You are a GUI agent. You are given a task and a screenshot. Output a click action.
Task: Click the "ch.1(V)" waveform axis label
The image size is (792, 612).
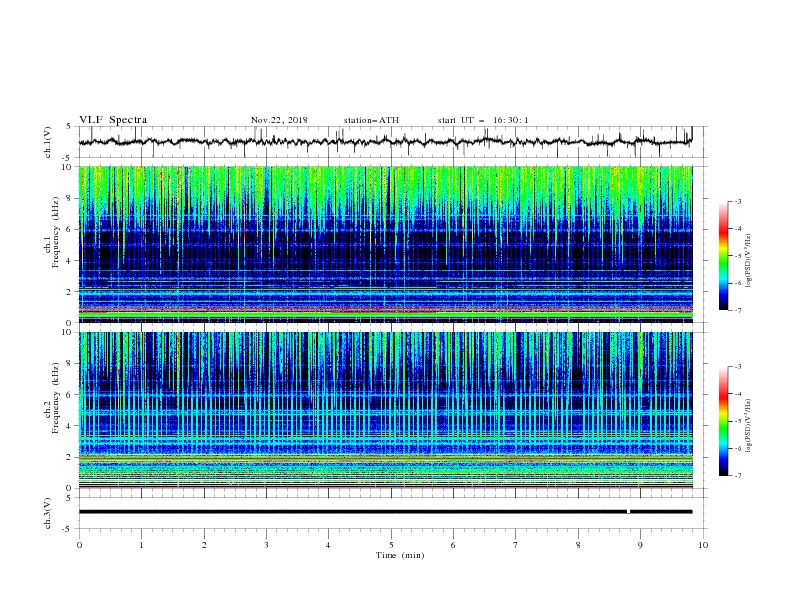coord(48,142)
